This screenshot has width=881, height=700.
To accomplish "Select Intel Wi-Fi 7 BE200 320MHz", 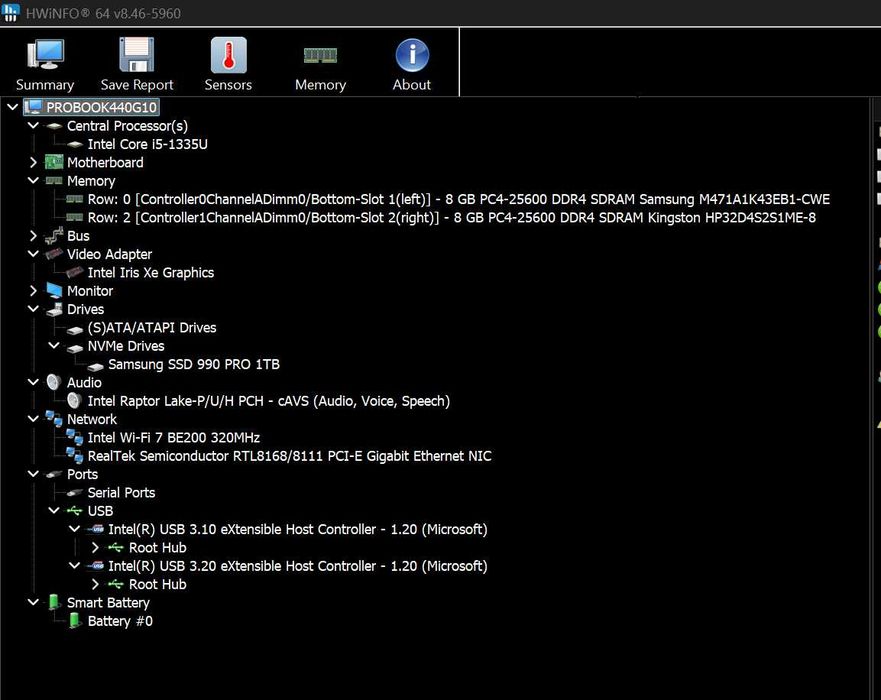I will (174, 438).
